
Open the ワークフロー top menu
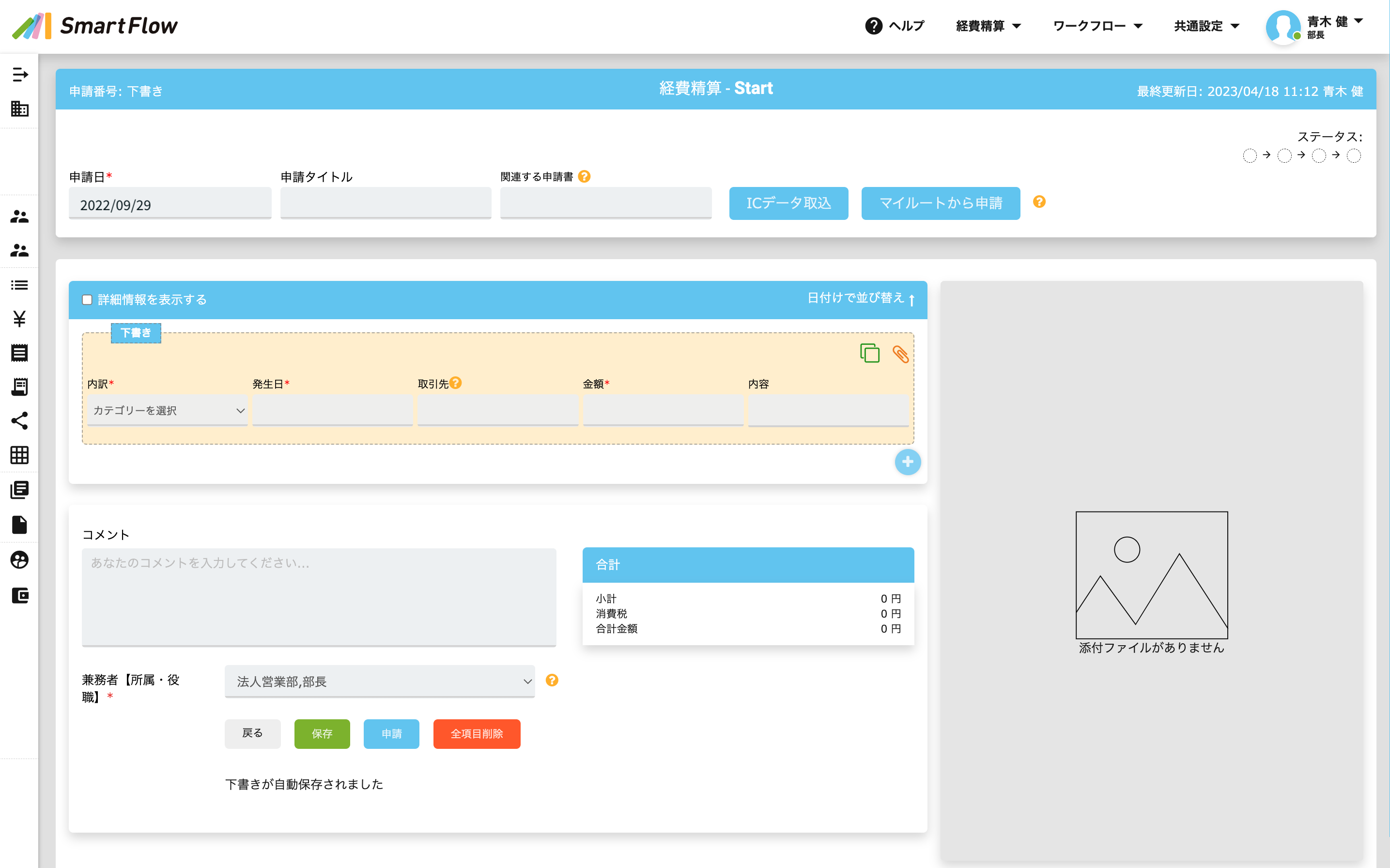1097,26
